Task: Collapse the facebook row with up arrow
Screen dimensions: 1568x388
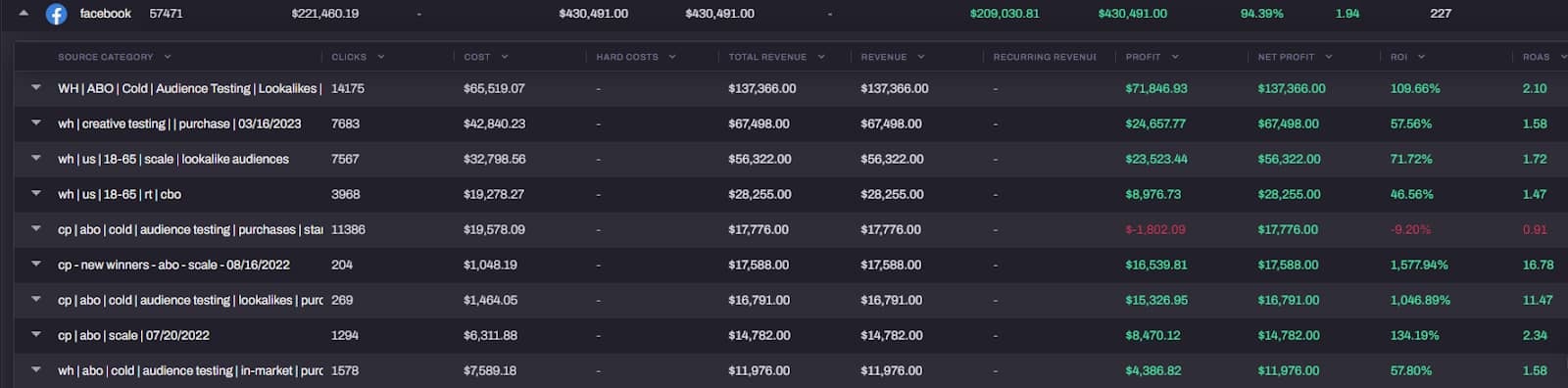Action: point(24,14)
